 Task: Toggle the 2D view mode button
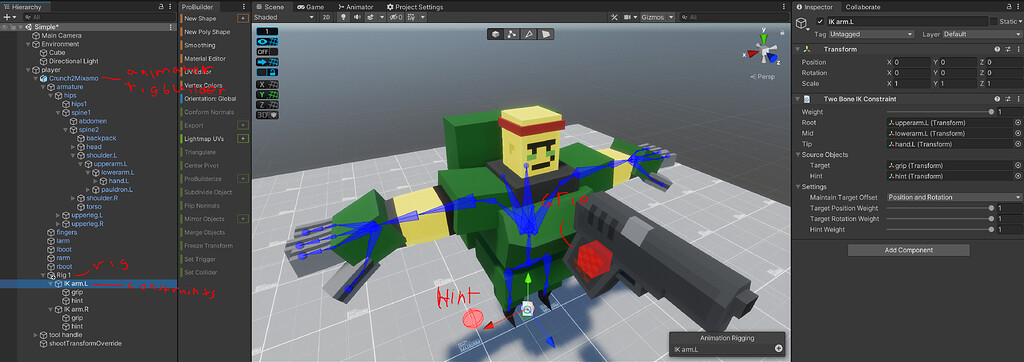click(327, 17)
